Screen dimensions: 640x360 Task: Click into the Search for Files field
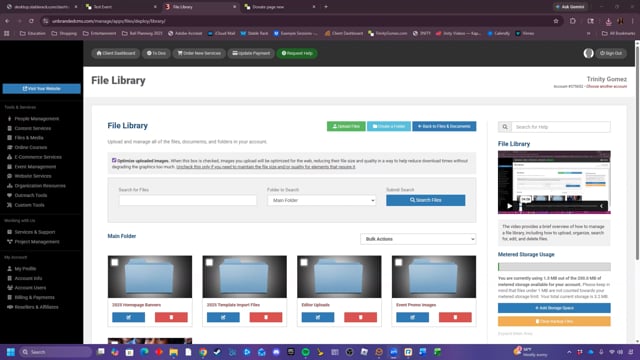pos(188,200)
